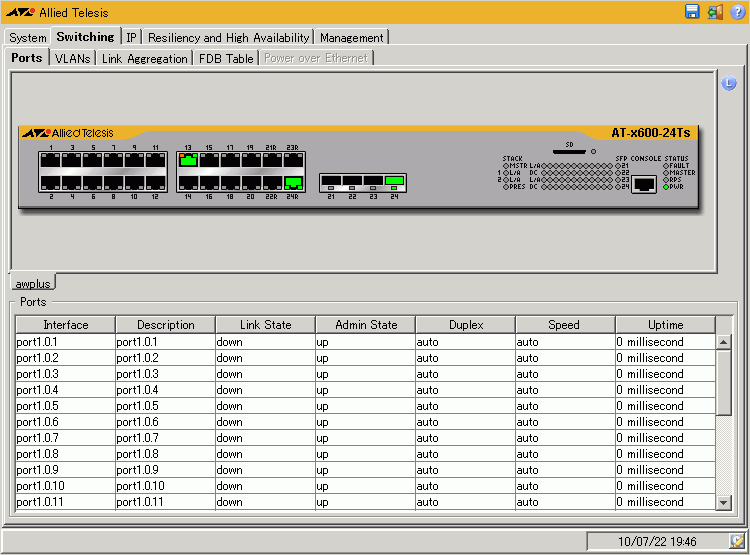Open the Switching tab
This screenshot has height=555, width=750.
86,36
